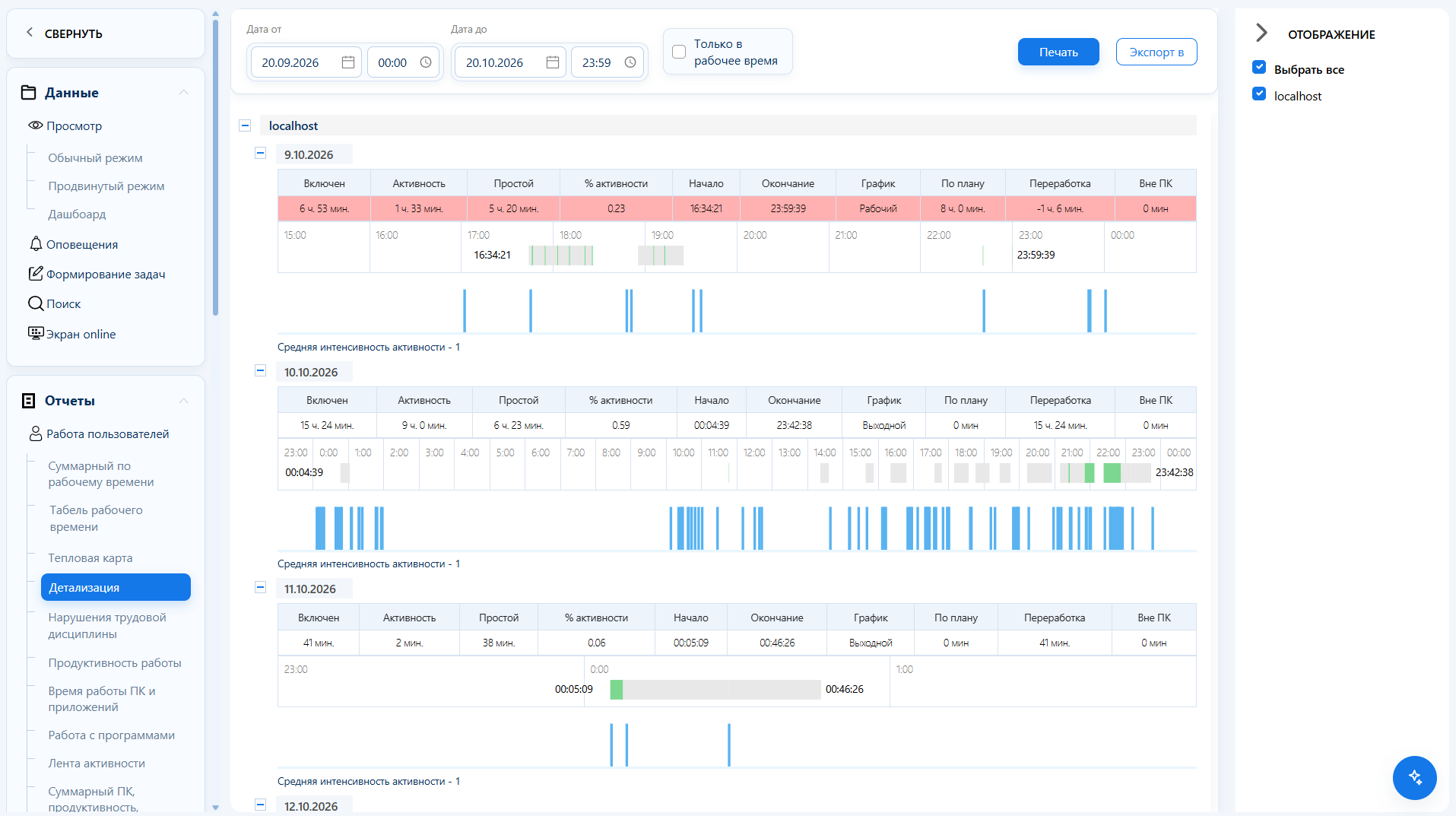This screenshot has width=1456, height=816.
Task: Click the back chevron next to СВЕРНУТЬ
Action: 30,33
